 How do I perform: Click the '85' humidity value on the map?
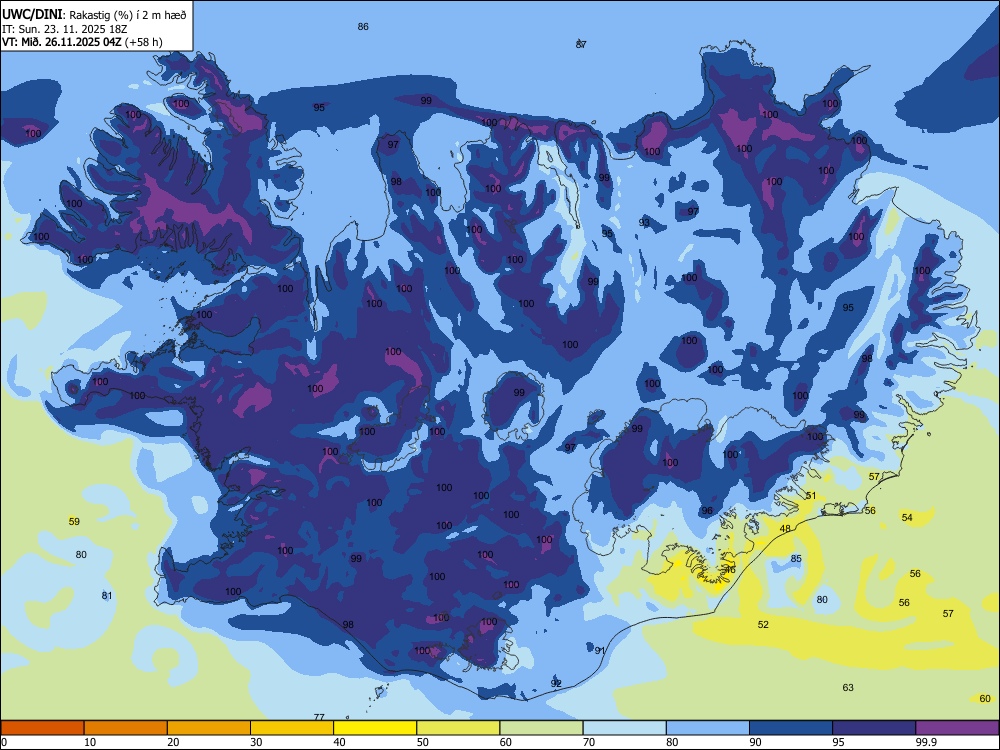[796, 559]
